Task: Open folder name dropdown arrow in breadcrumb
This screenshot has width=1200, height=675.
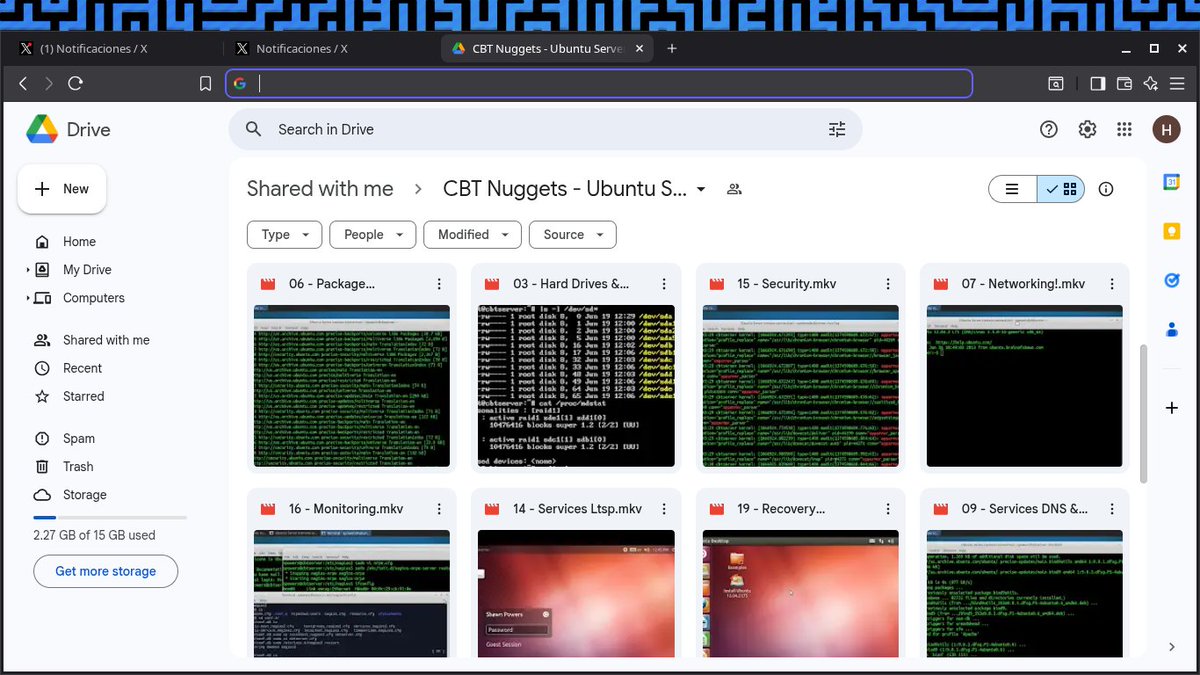Action: tap(701, 189)
